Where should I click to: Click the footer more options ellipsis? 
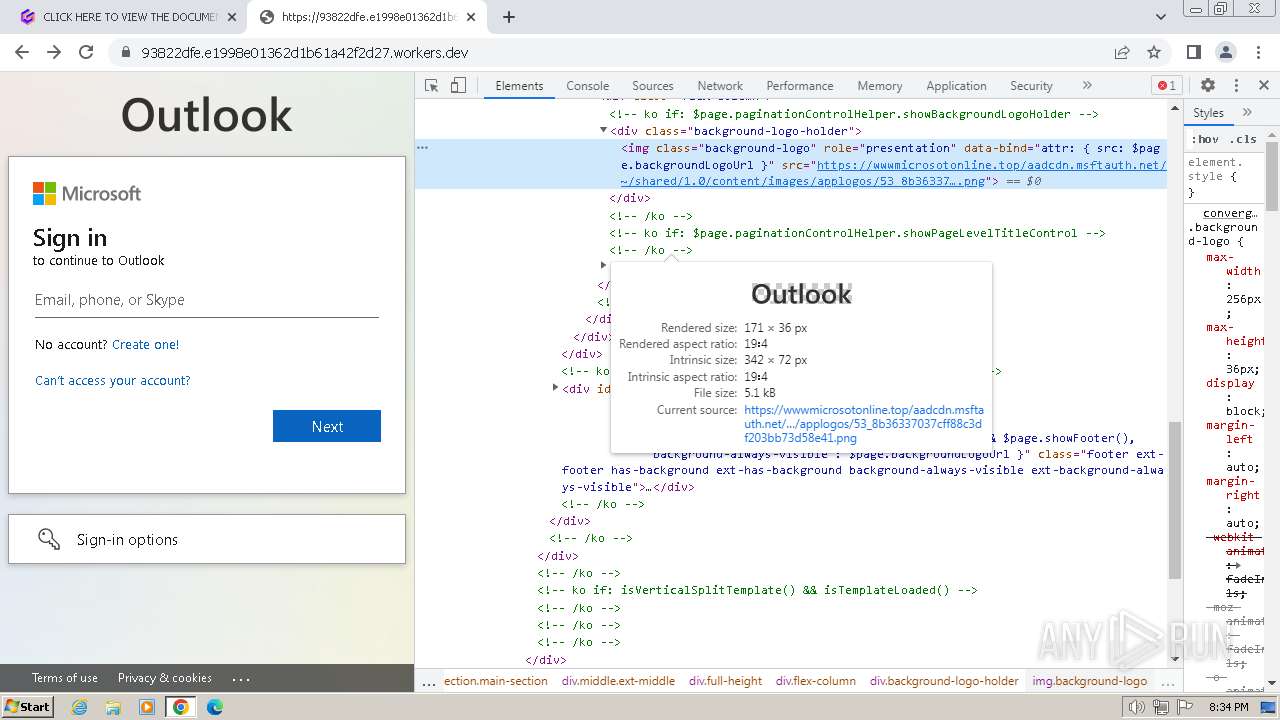pos(241,678)
